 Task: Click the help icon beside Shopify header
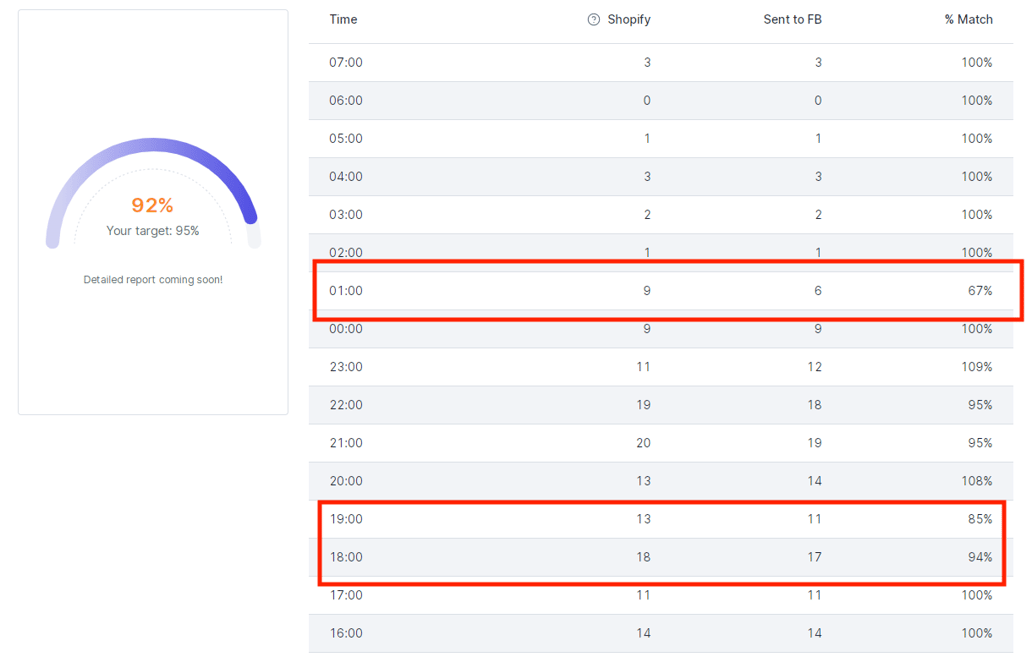click(594, 20)
